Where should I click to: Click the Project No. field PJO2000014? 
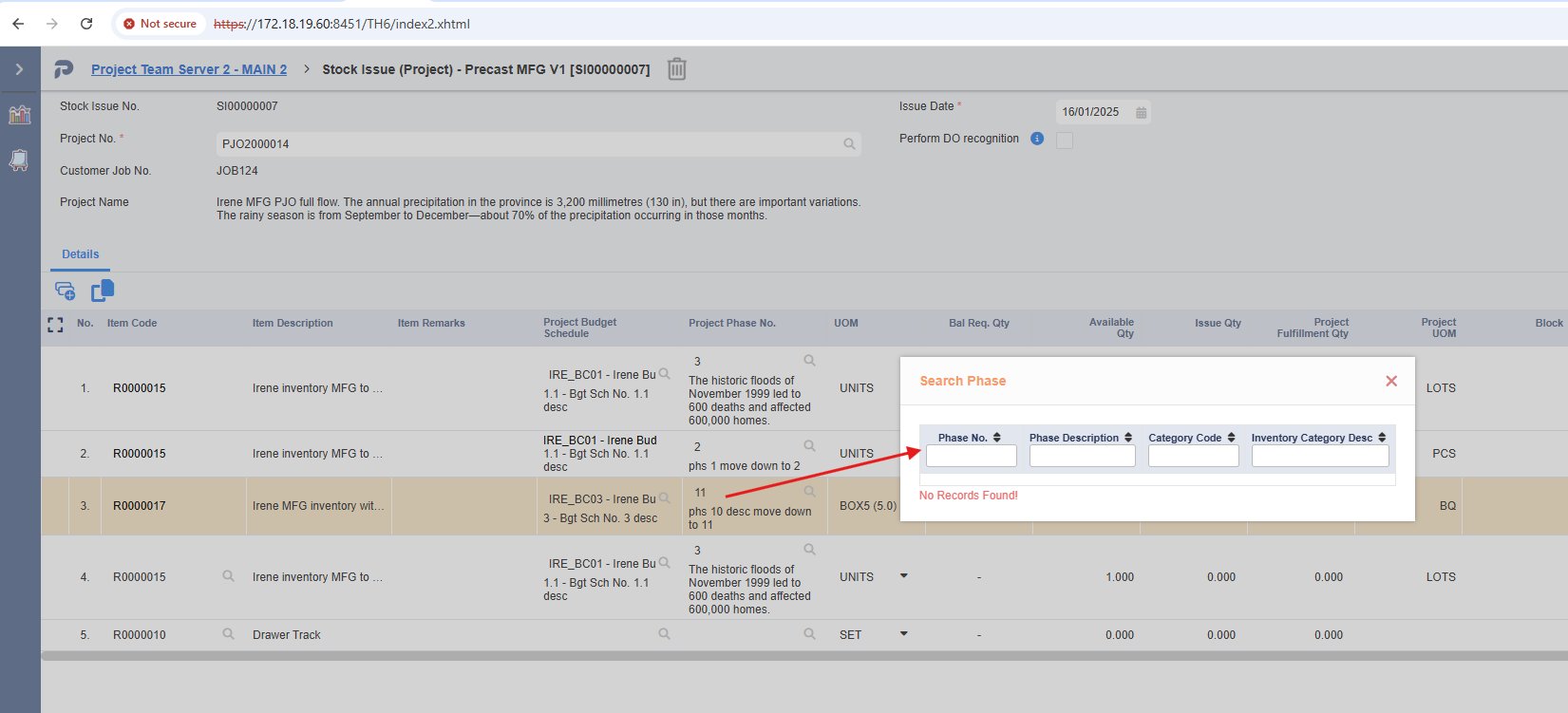point(538,144)
